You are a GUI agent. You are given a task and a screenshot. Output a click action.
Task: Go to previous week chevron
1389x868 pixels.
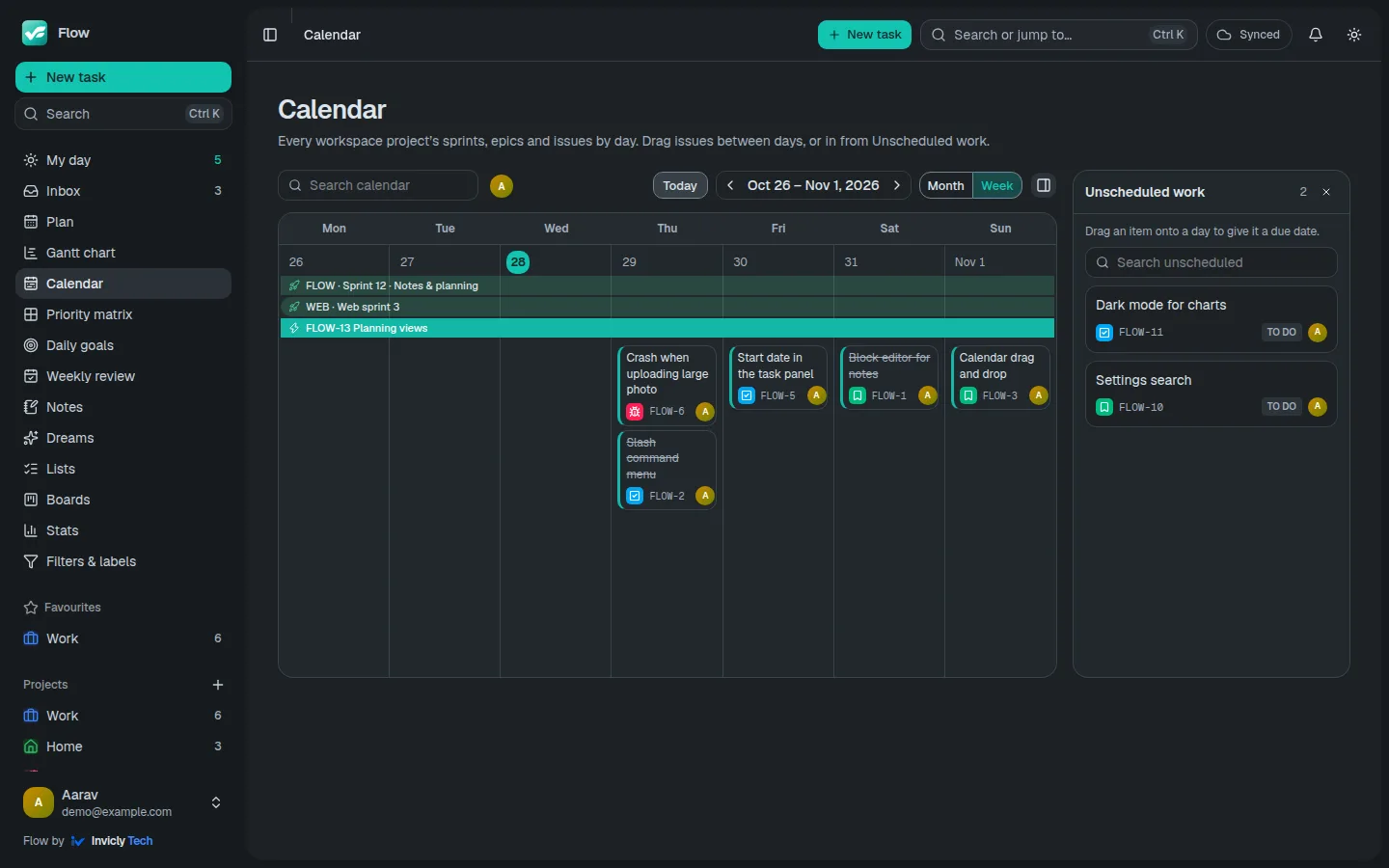point(731,185)
